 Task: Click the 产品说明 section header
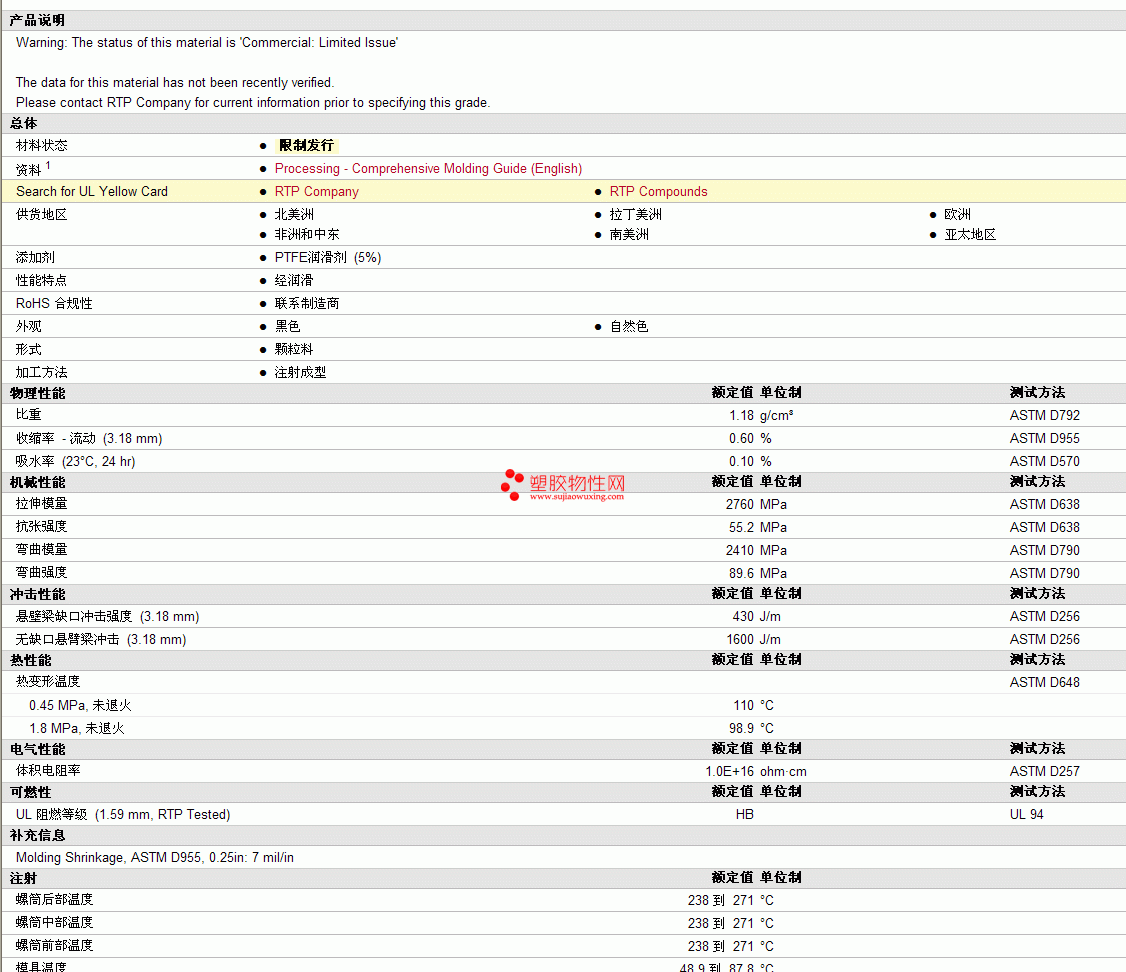(x=37, y=20)
